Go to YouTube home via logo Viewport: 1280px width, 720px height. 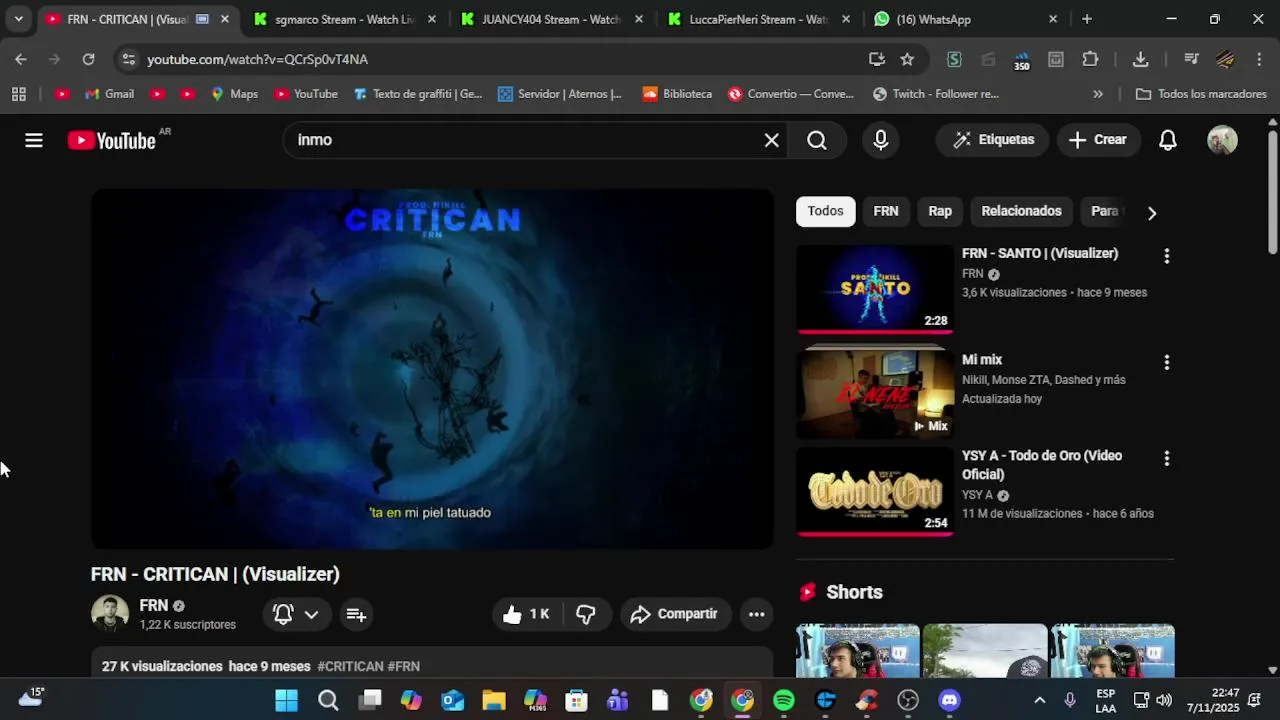111,141
